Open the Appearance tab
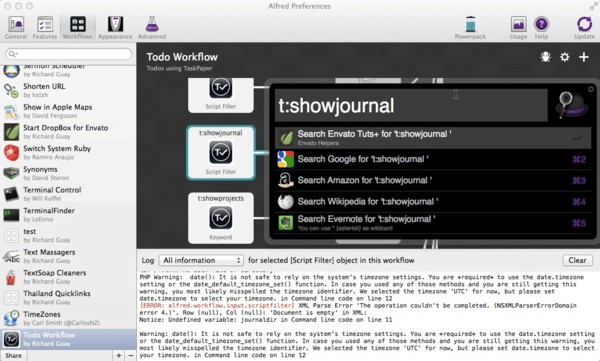 (115, 28)
